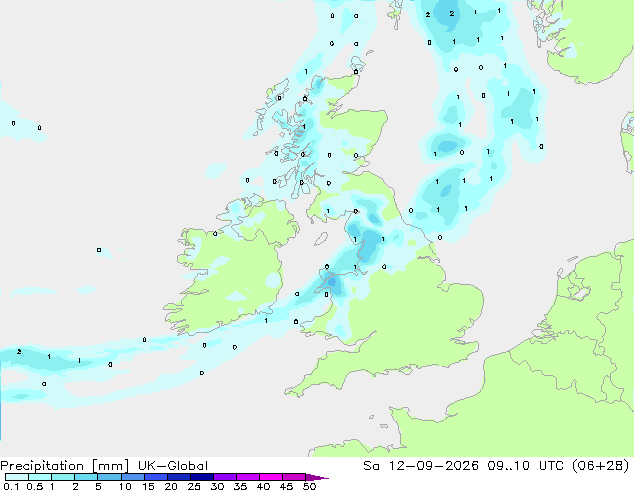Viewport: 634px width, 490px height.
Task: Click the 0.1 mm lightest legend swatch
Action: coord(17,477)
